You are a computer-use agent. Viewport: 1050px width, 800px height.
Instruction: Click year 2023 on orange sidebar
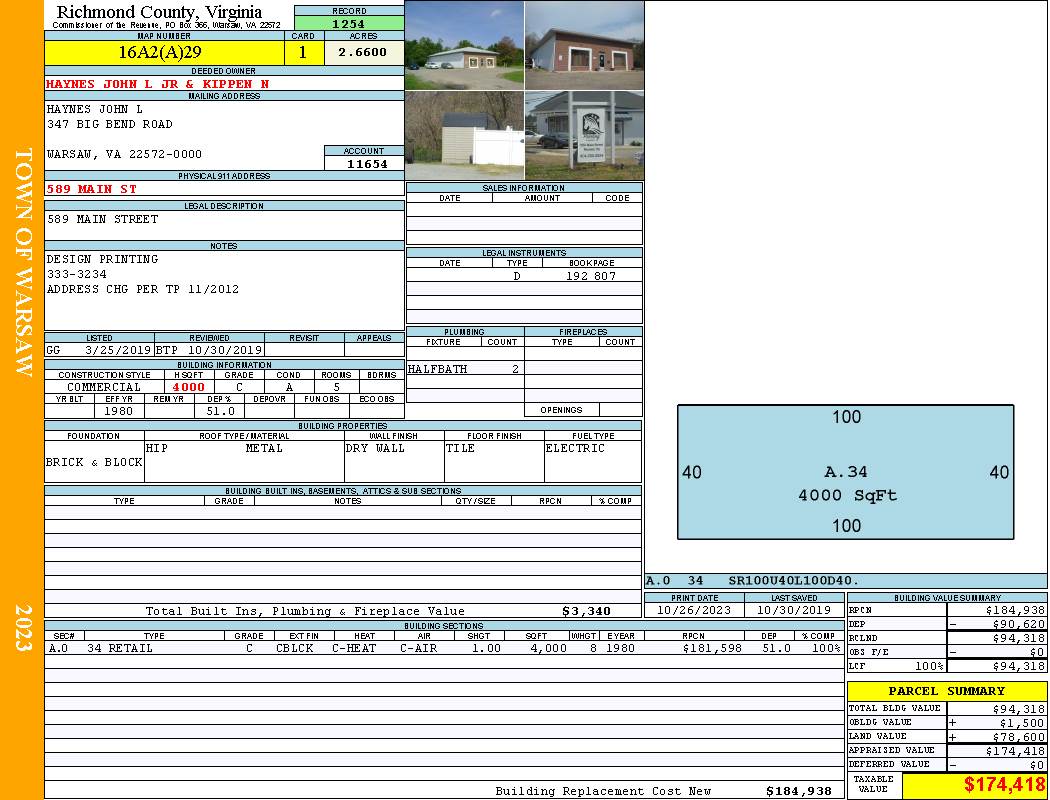23,627
